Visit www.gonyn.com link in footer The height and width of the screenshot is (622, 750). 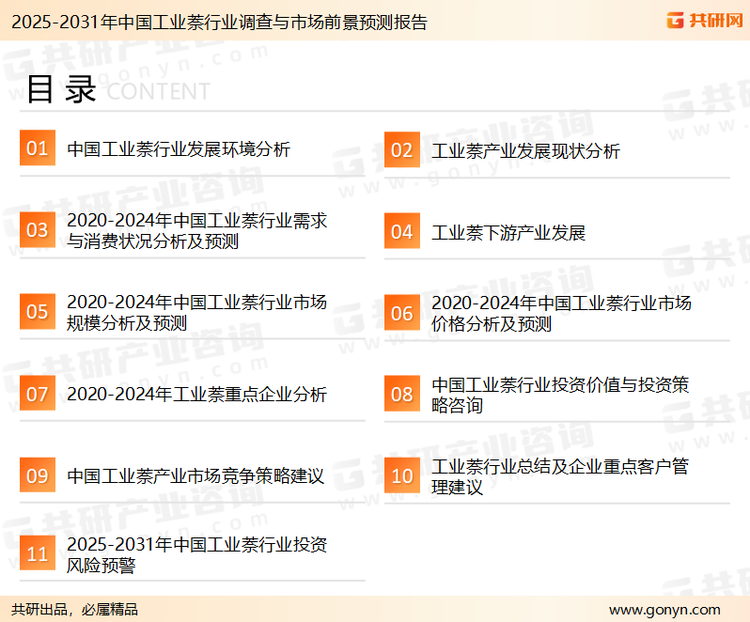point(664,609)
